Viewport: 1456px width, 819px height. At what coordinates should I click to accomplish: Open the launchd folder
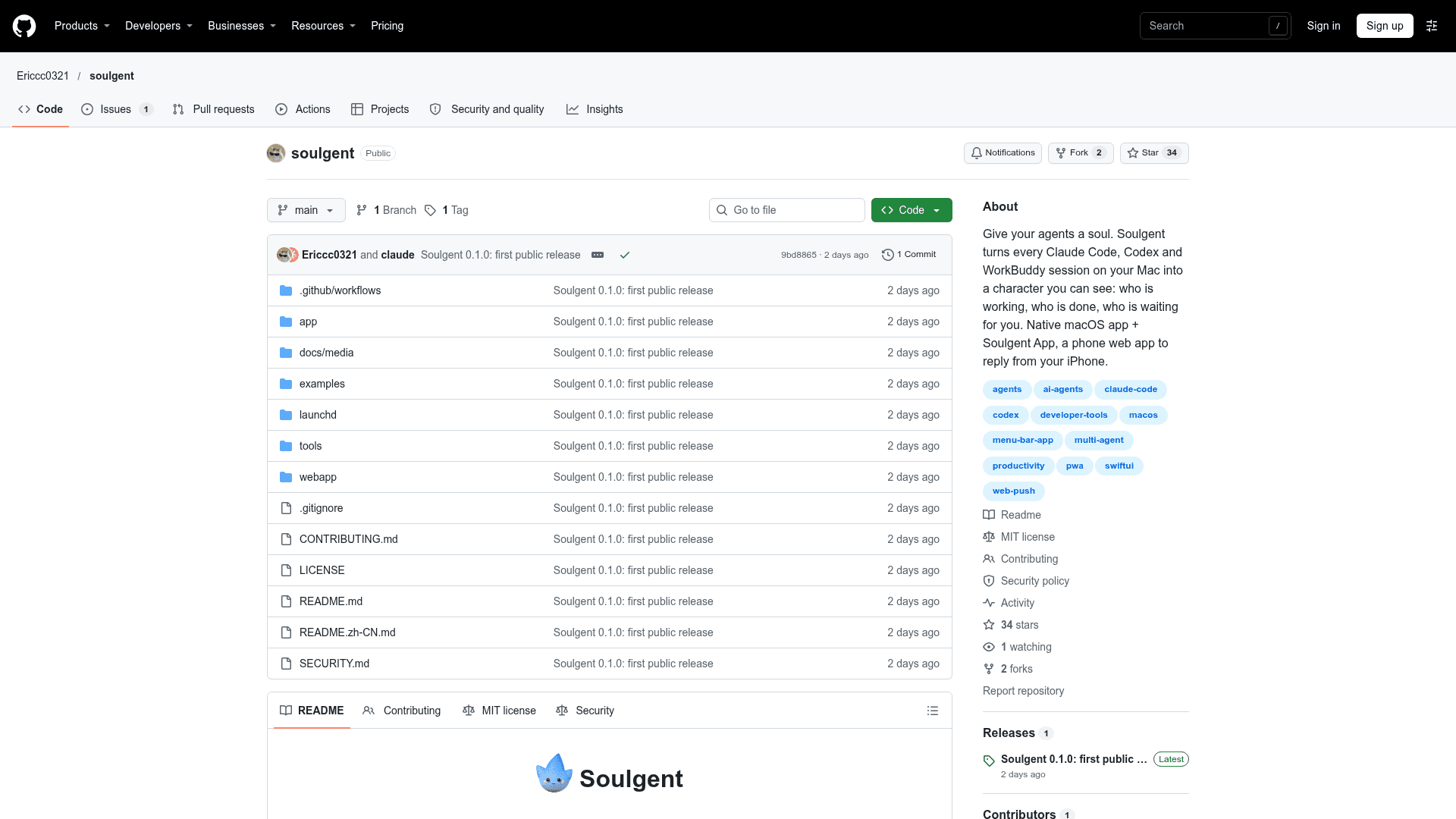(318, 415)
